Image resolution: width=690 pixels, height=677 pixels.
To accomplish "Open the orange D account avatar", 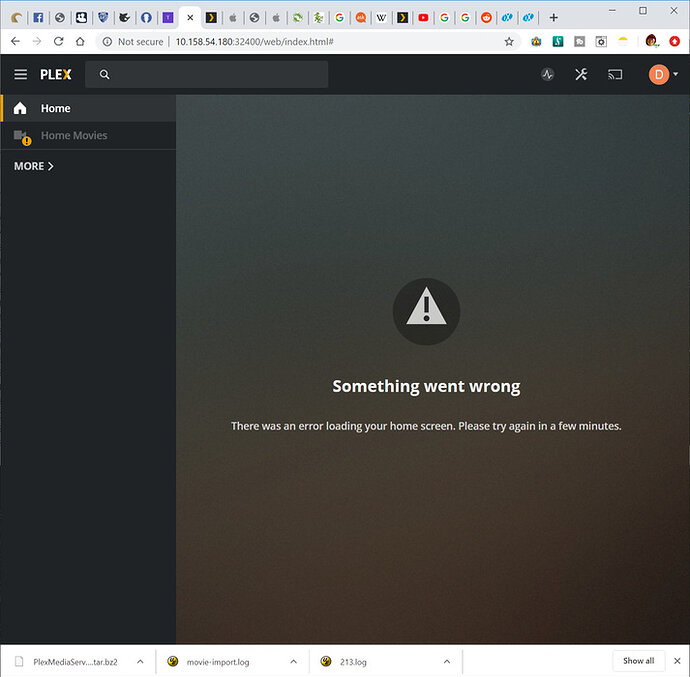I will point(658,74).
